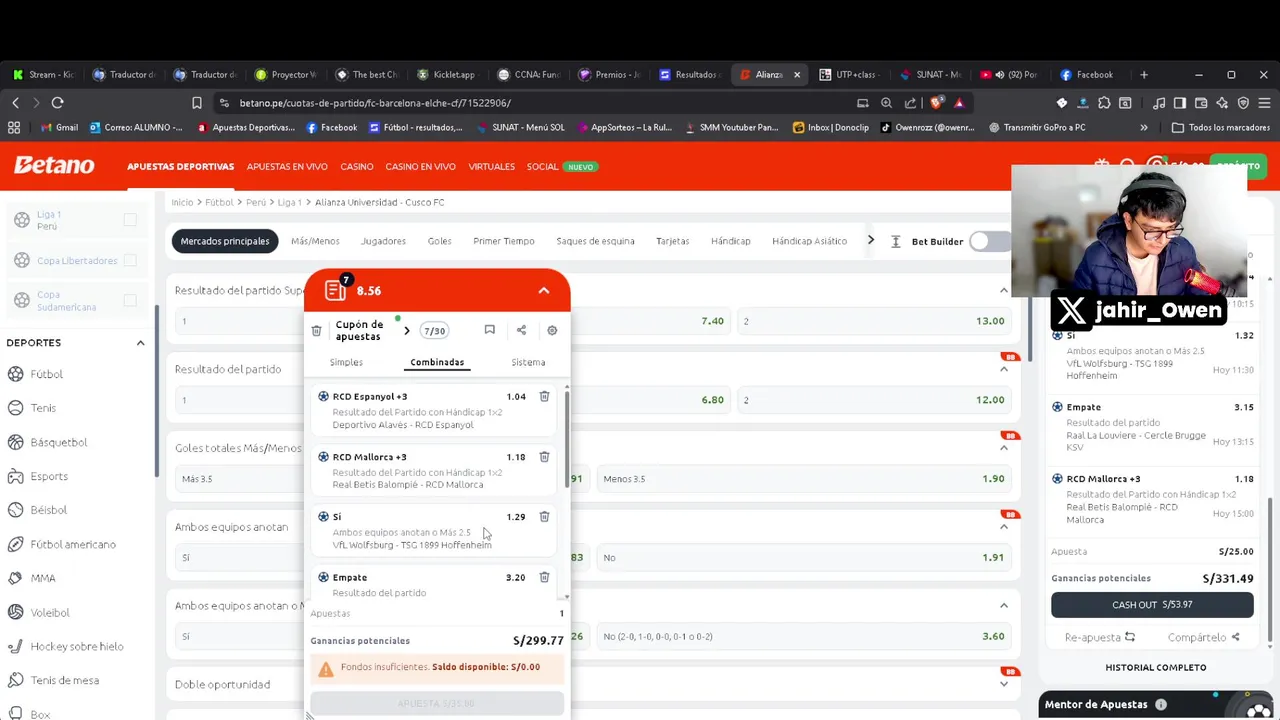Open the extensions puzzle icon
Image resolution: width=1280 pixels, height=720 pixels.
[x=1104, y=103]
